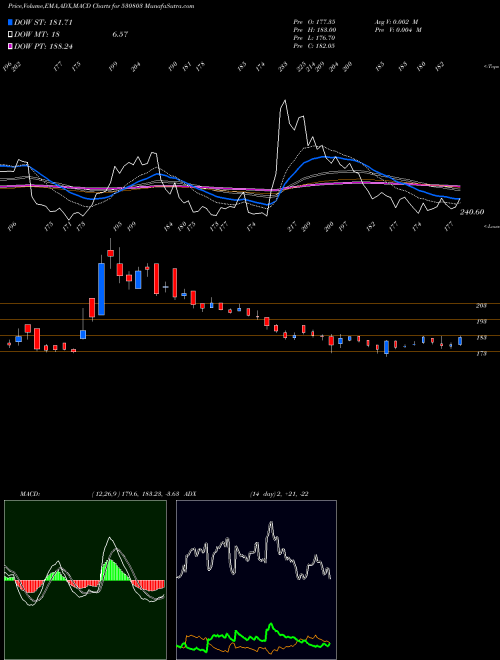Click the 'Pre O: 177.35' open value
This screenshot has height=660, width=500.
tap(314, 21)
